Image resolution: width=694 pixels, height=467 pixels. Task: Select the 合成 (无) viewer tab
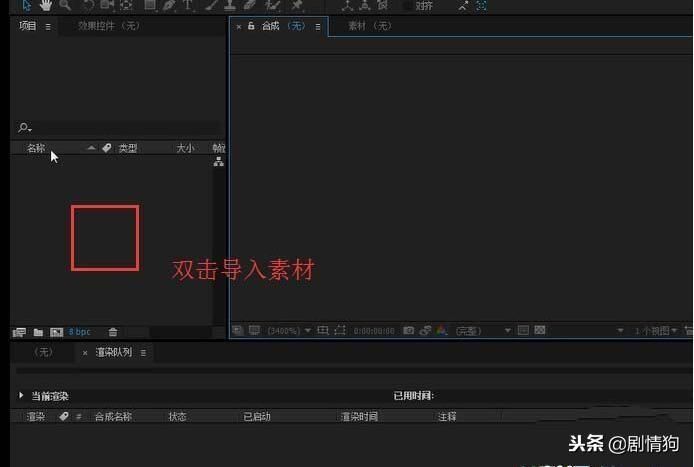tap(283, 26)
